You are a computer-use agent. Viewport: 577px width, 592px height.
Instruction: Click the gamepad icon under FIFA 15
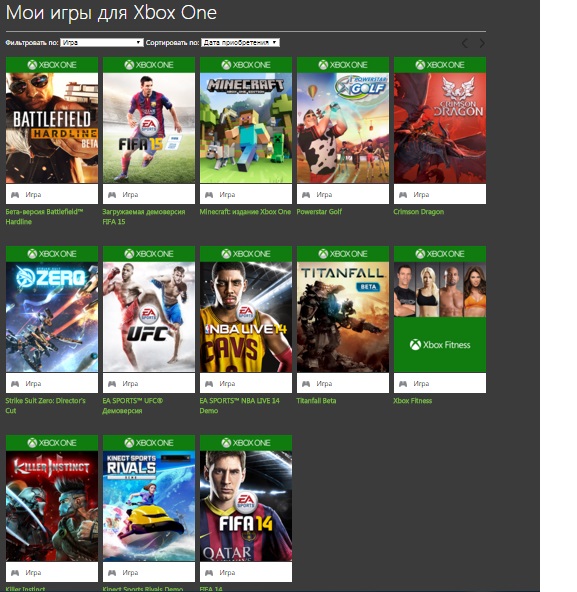point(112,195)
